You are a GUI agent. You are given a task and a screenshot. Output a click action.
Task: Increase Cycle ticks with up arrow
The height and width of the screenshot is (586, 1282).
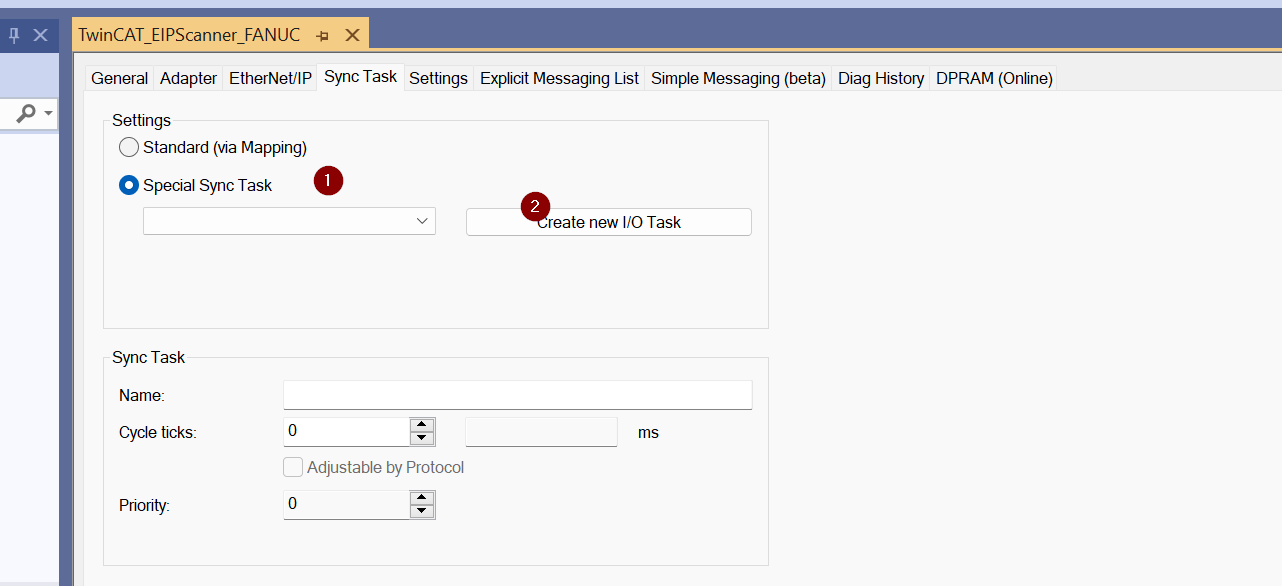423,425
